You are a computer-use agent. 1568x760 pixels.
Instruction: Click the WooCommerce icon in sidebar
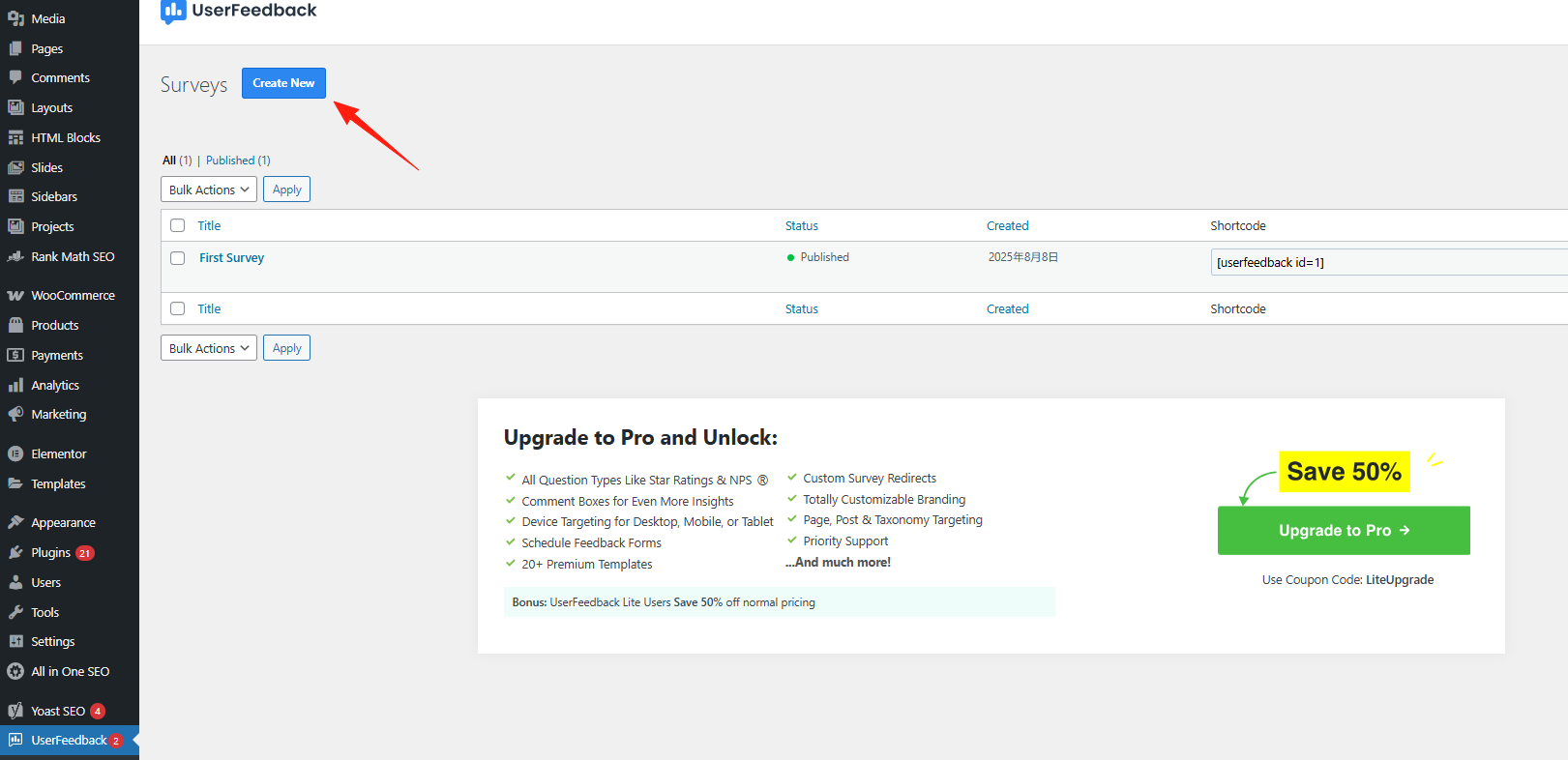coord(15,296)
